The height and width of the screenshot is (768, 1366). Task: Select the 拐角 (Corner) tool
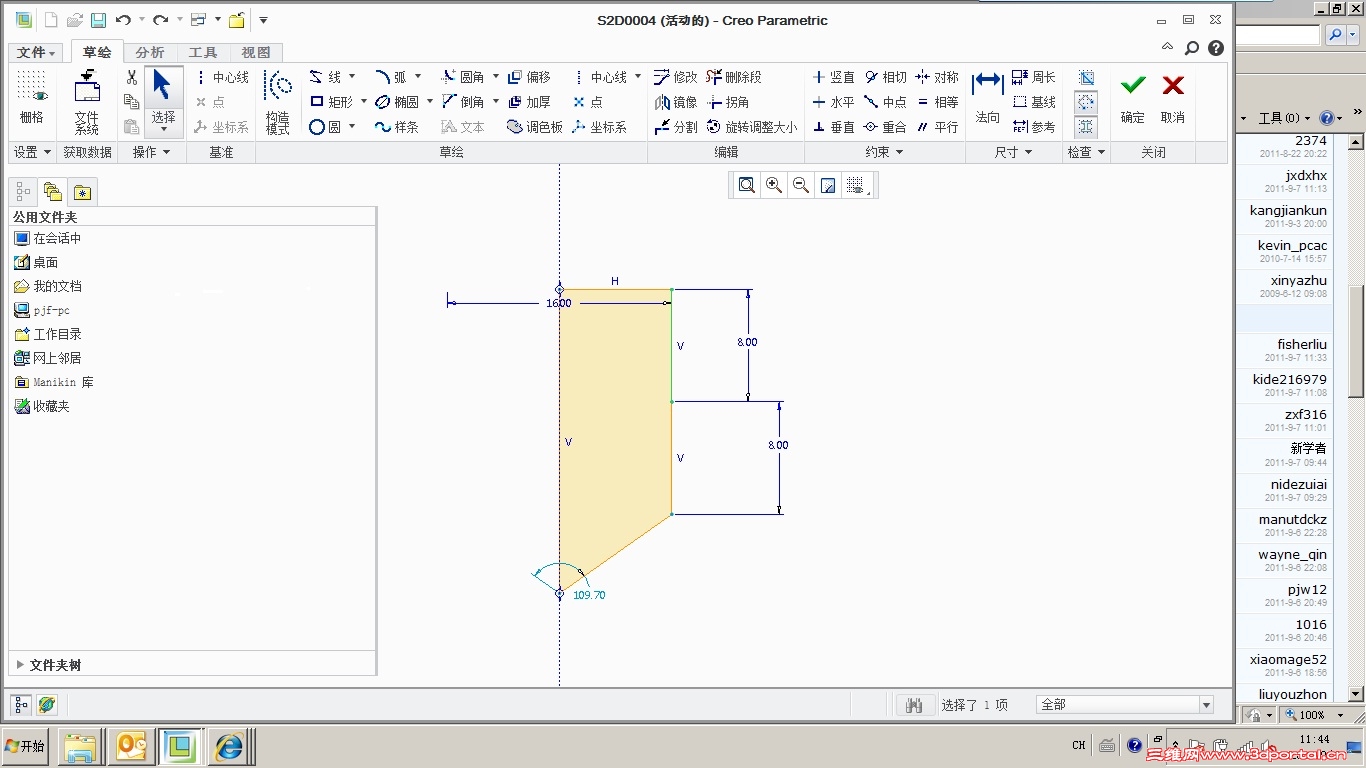tap(728, 102)
